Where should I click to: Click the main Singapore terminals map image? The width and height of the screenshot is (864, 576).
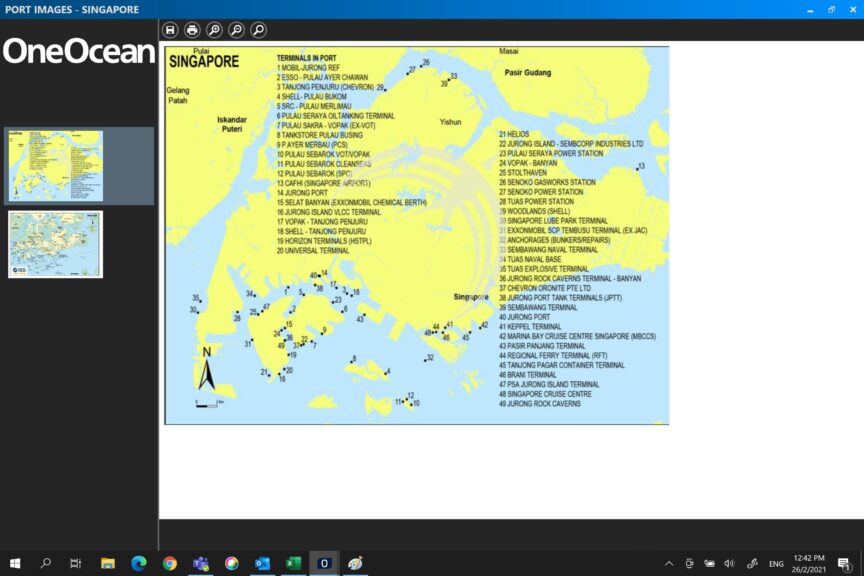coord(417,235)
